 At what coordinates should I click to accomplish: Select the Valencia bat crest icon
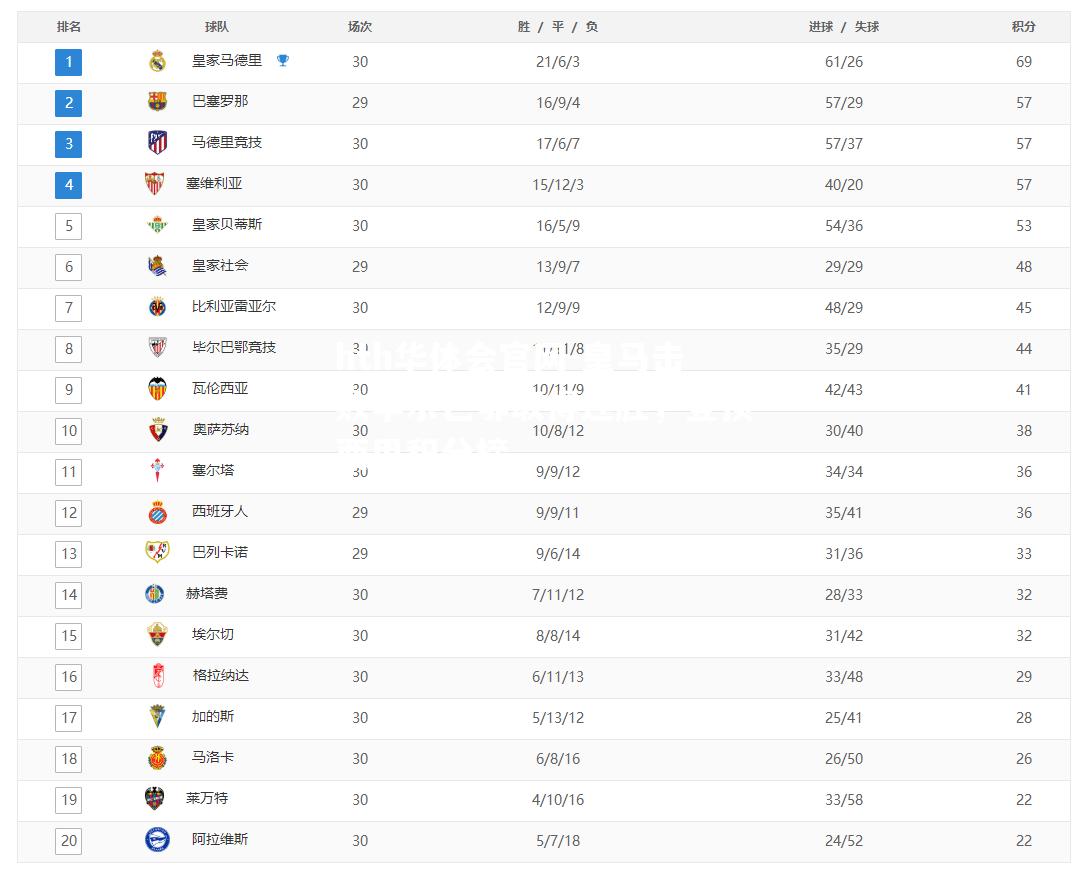158,389
